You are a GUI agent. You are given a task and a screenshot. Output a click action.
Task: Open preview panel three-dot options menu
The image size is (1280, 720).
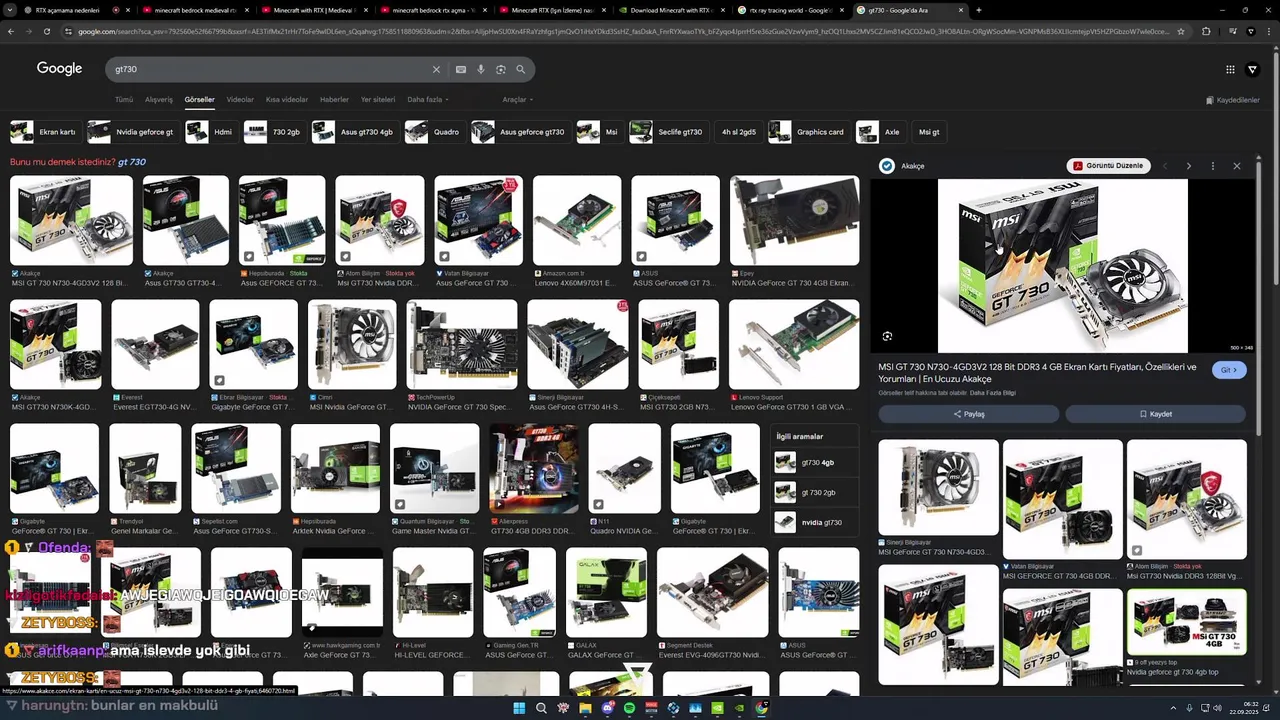tap(1212, 166)
